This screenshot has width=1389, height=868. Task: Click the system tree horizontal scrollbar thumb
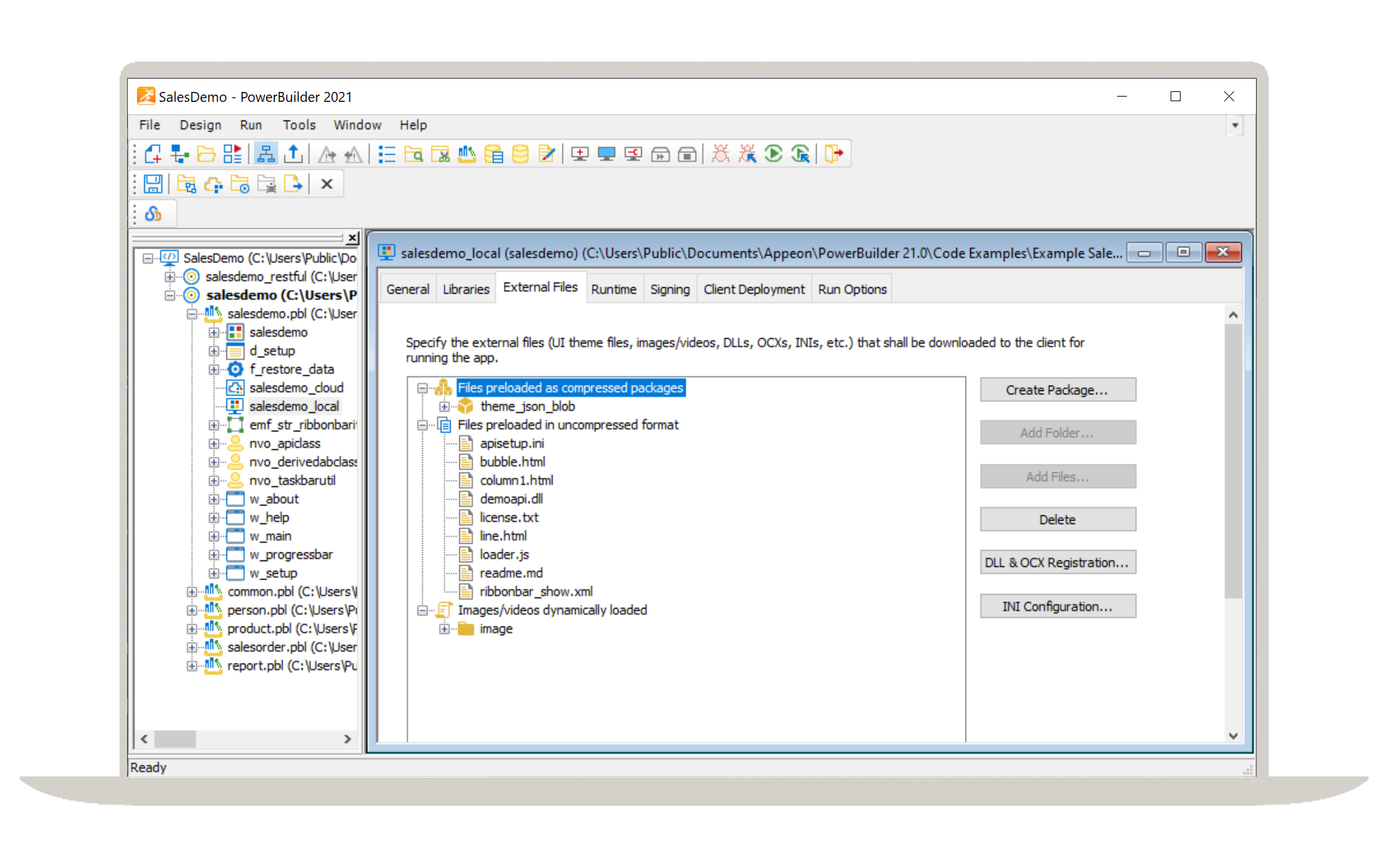click(175, 738)
